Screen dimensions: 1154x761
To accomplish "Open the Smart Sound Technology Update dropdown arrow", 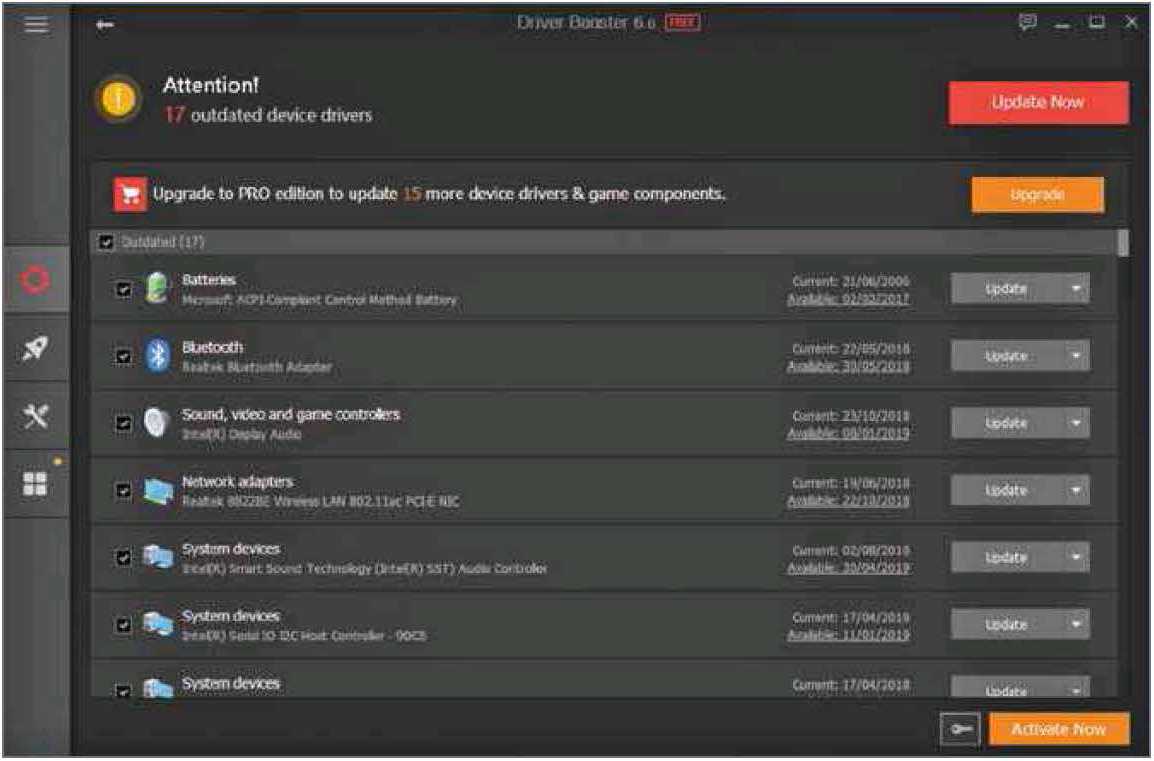I will click(1075, 557).
